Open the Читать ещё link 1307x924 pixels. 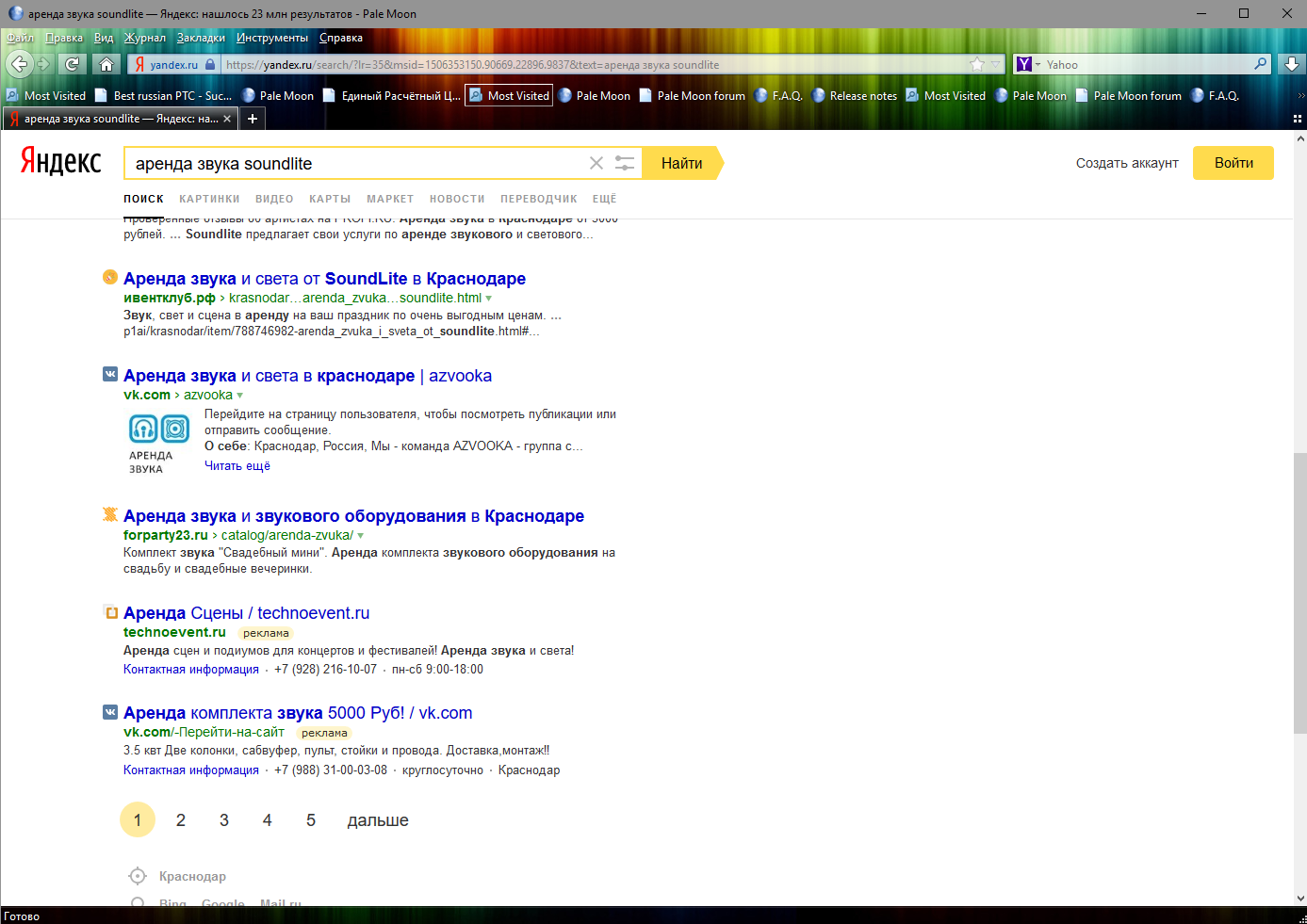click(x=237, y=465)
